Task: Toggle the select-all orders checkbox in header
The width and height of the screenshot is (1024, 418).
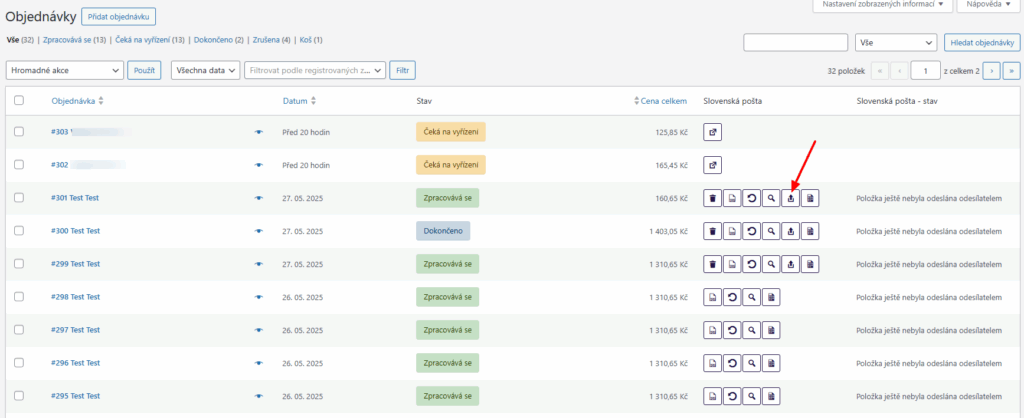Action: (19, 101)
